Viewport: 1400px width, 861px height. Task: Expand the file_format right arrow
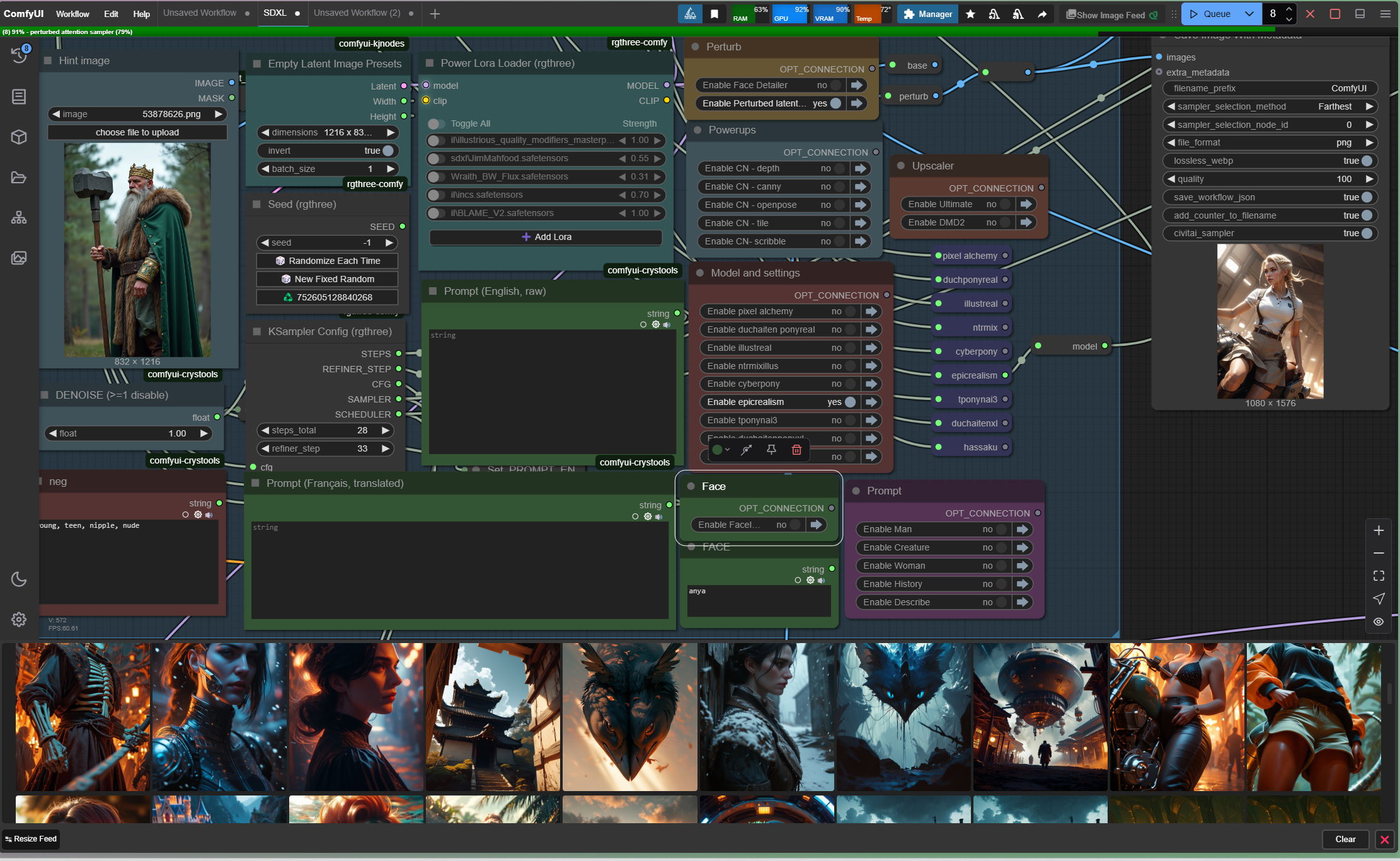click(1369, 142)
